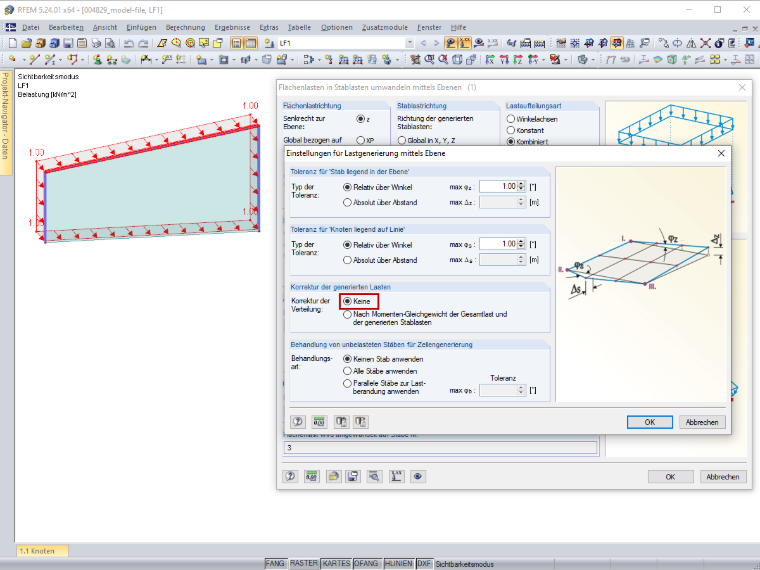
Task: Open the Tabelle menu
Action: pos(300,28)
